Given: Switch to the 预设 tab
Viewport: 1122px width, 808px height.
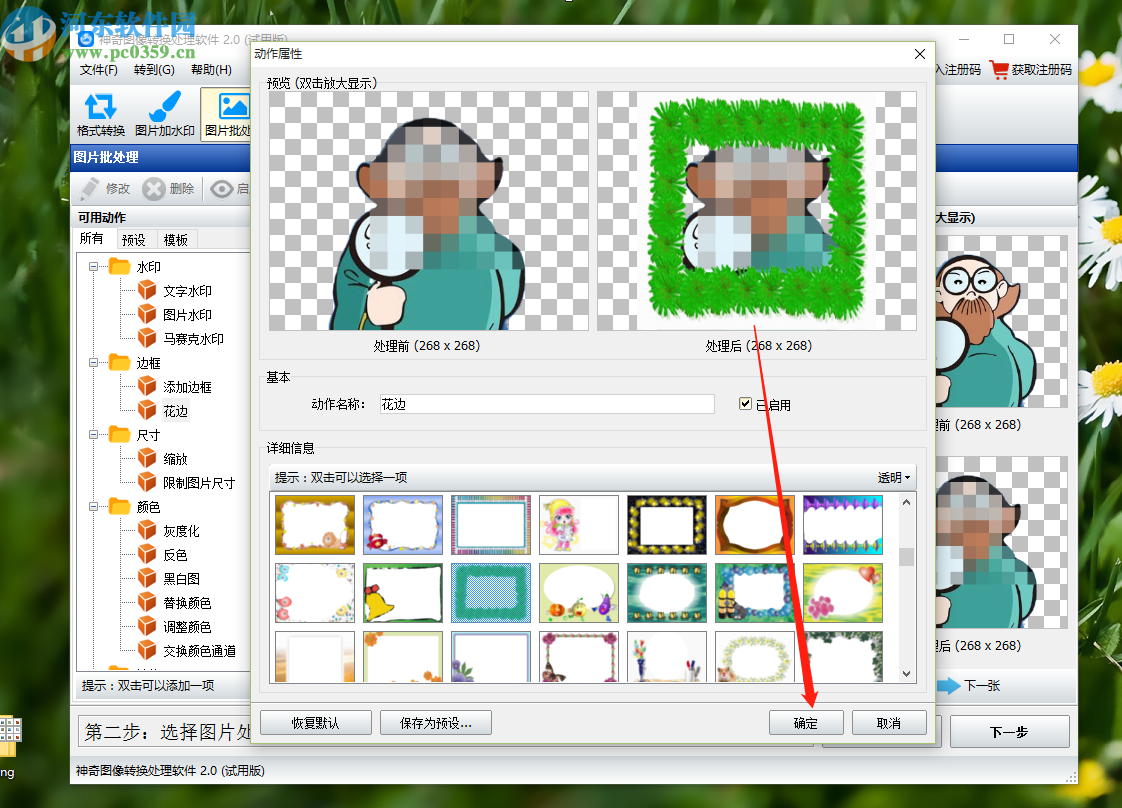Looking at the screenshot, I should pyautogui.click(x=134, y=240).
